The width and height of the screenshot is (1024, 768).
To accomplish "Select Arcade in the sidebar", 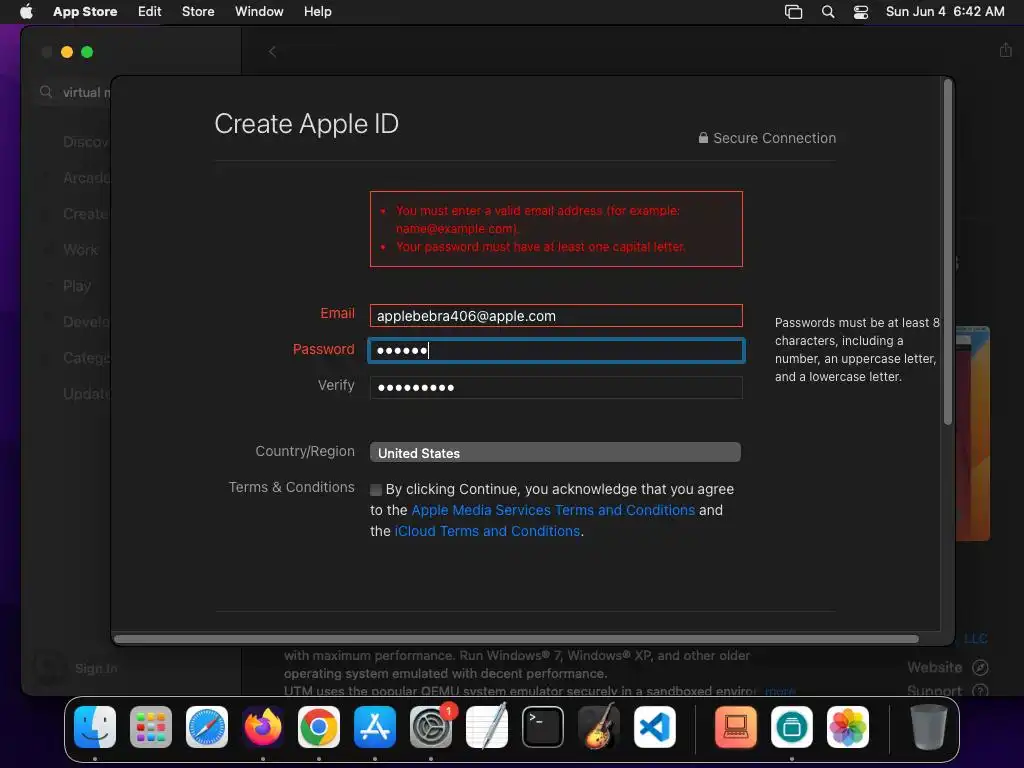I will [86, 178].
